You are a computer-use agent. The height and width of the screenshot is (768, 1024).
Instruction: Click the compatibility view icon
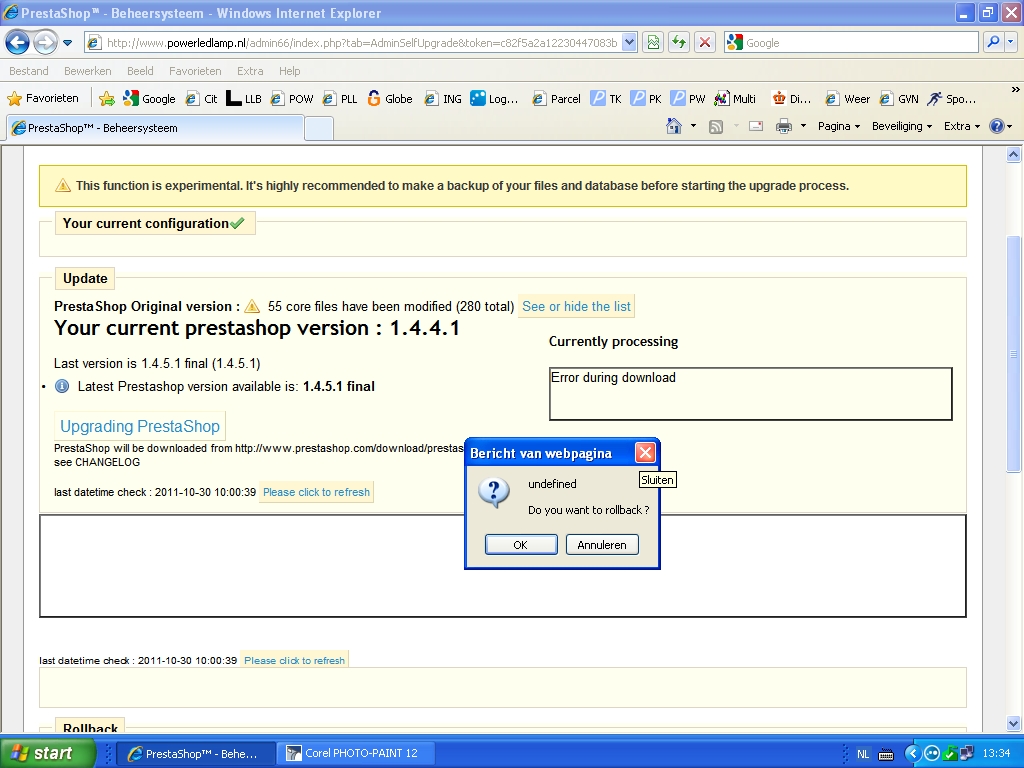coord(653,43)
